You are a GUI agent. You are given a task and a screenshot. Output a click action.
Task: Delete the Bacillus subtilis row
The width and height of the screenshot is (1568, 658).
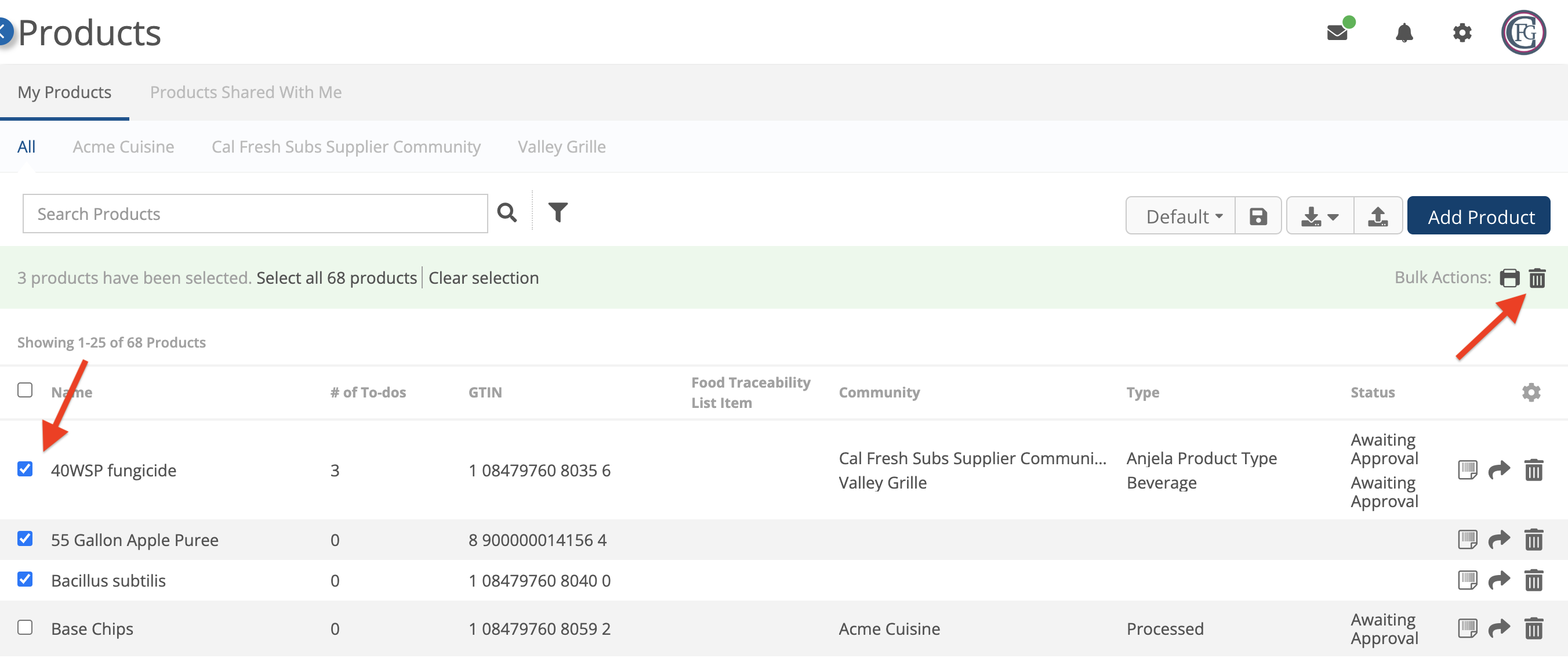1533,580
